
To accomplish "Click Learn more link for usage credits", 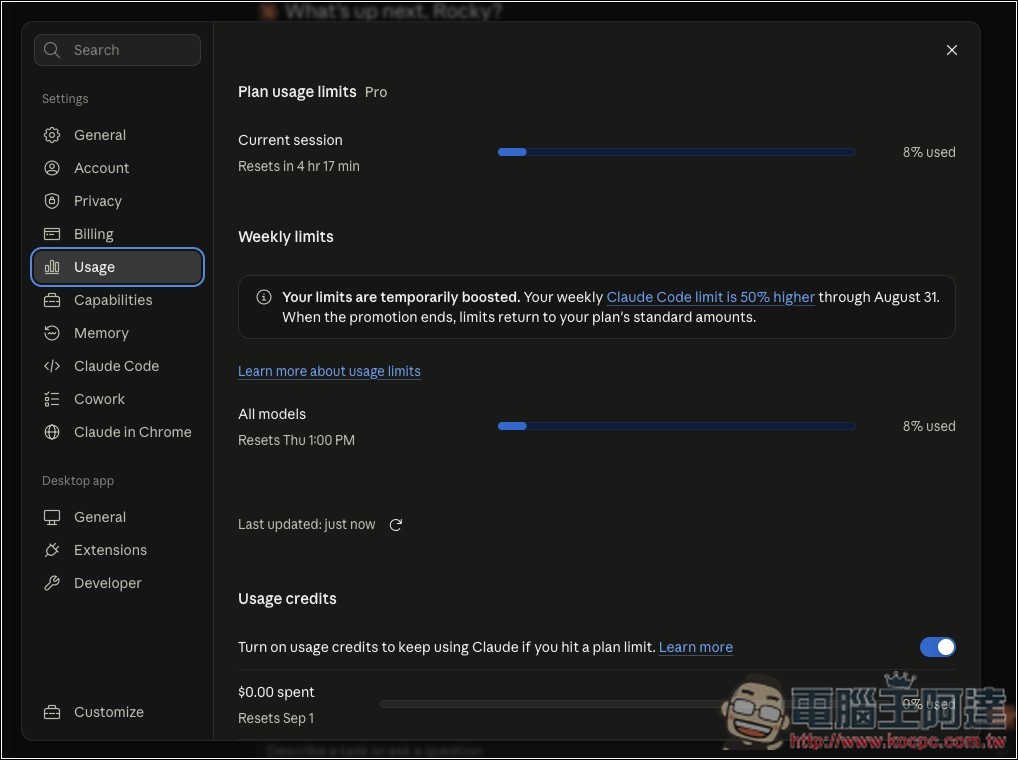I will coord(695,647).
